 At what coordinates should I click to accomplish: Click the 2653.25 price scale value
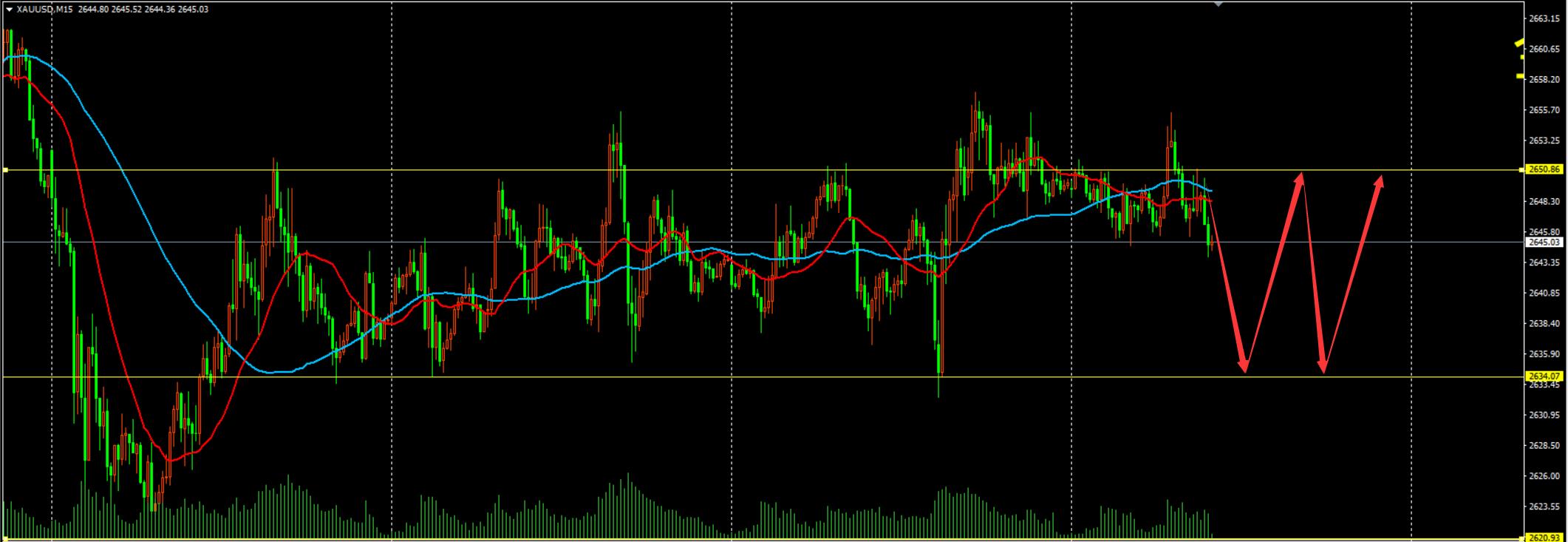coord(1544,140)
